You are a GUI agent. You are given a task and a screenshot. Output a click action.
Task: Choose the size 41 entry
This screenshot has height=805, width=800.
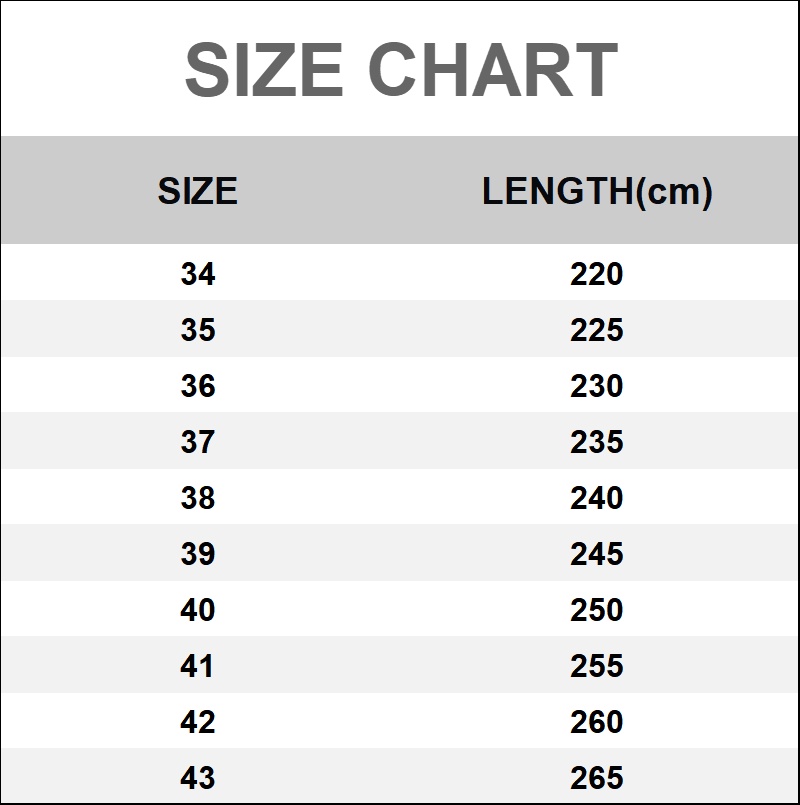198,666
